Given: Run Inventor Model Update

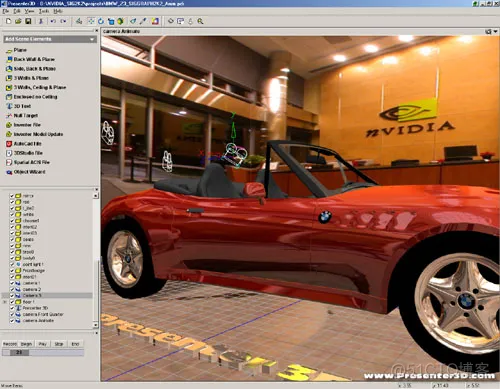Looking at the screenshot, I should pyautogui.click(x=35, y=134).
